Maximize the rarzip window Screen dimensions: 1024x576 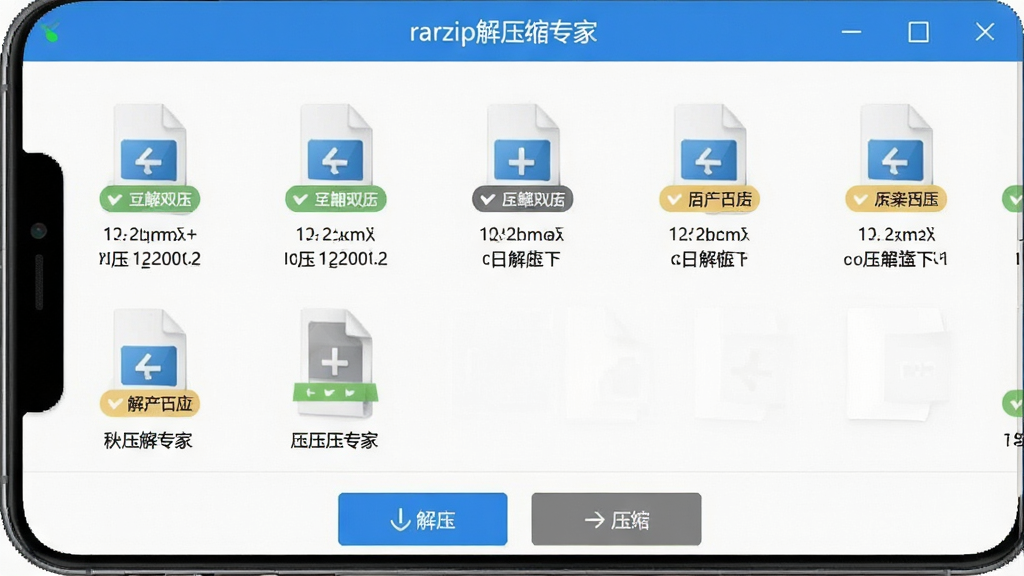coord(918,31)
